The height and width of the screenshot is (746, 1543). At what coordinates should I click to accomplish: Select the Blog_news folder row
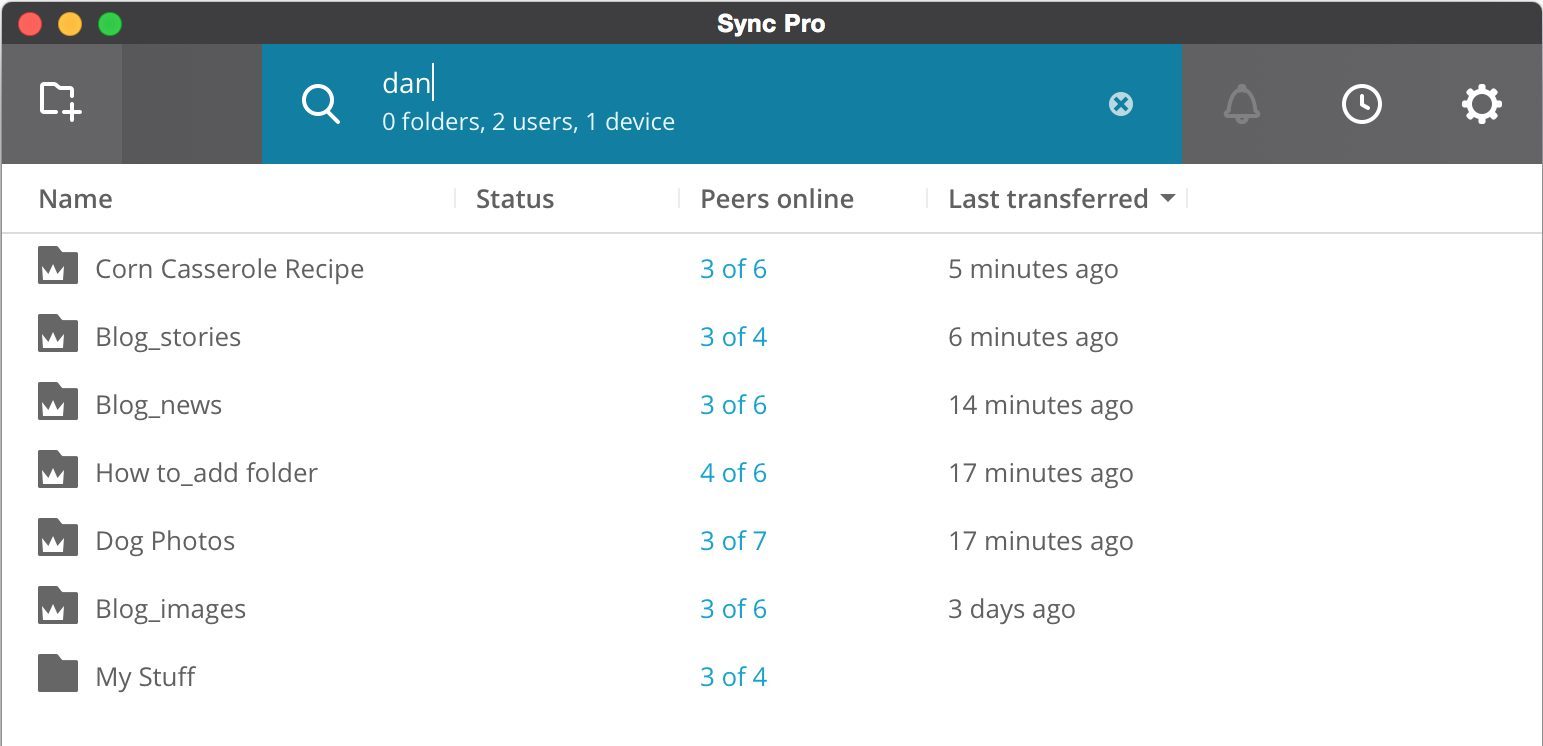[x=159, y=405]
